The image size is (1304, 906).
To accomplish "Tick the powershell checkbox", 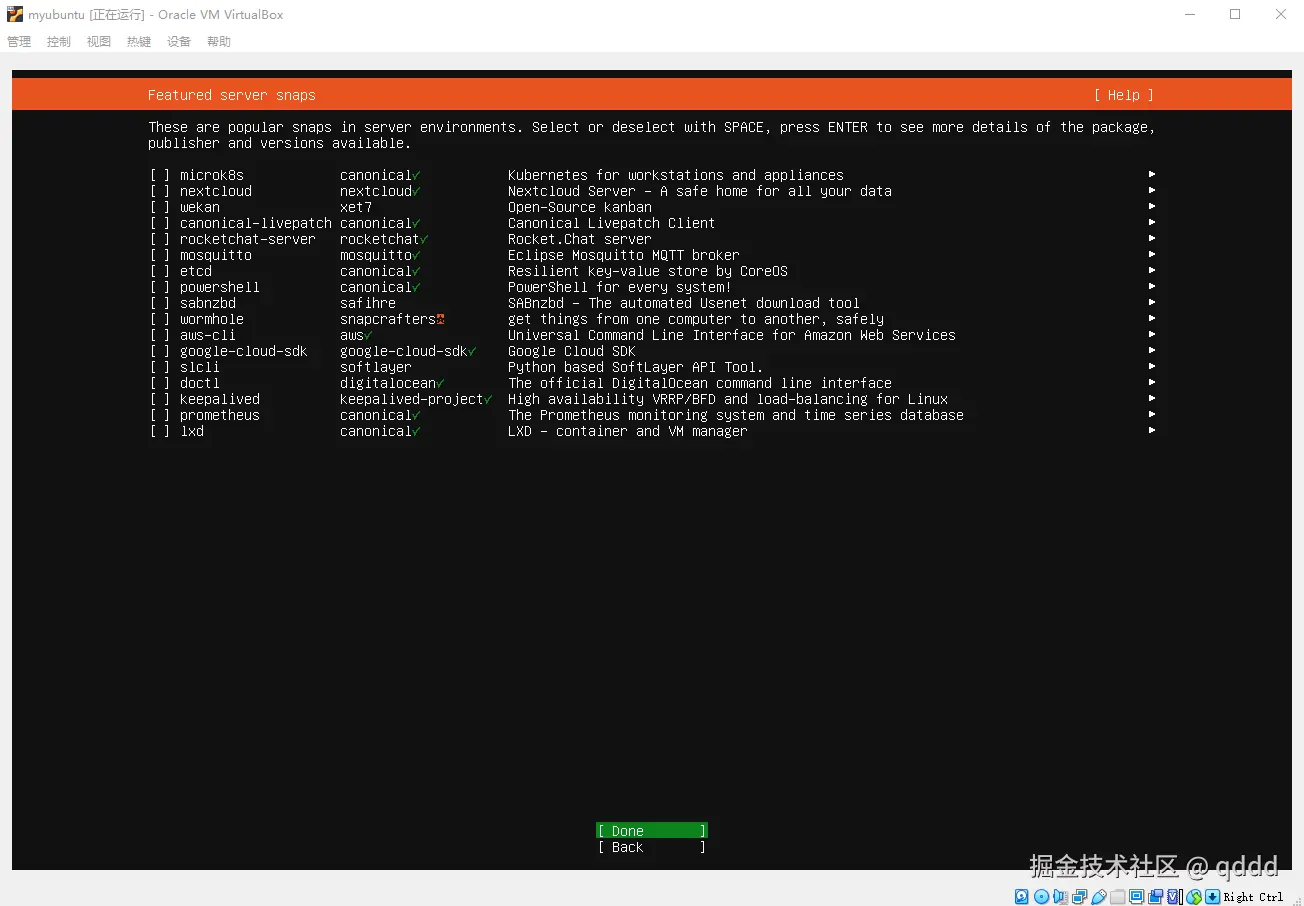I will point(160,287).
